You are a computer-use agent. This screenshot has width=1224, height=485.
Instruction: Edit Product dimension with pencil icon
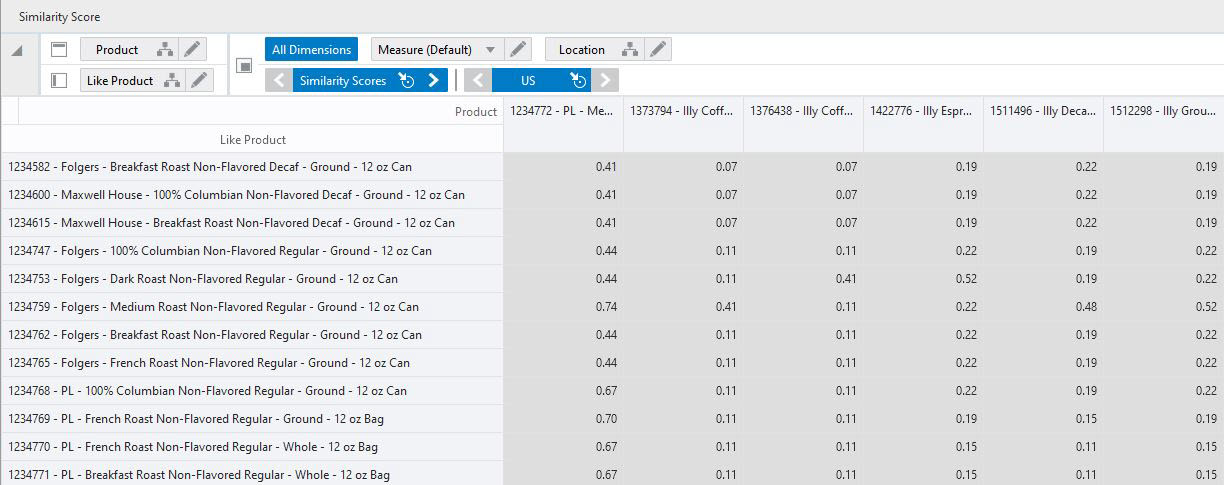point(193,50)
